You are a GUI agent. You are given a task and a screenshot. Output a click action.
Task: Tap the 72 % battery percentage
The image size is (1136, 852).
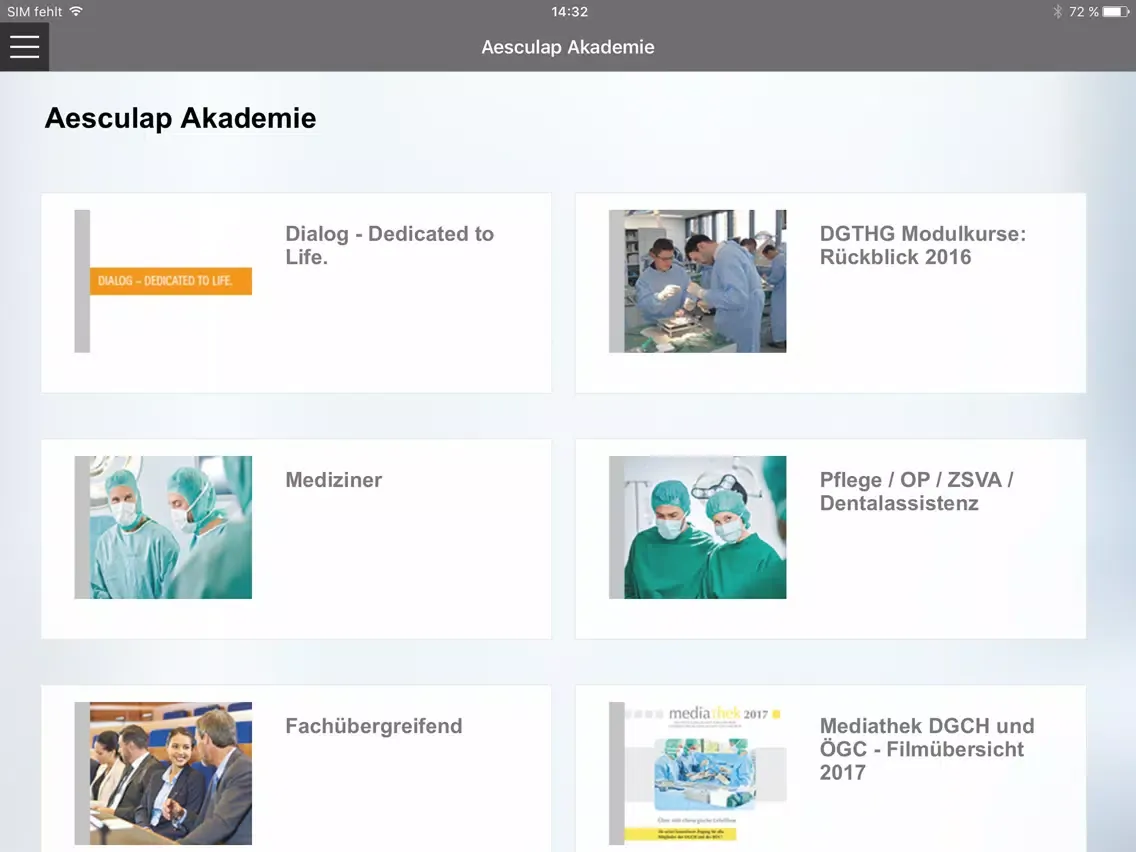coord(1084,12)
